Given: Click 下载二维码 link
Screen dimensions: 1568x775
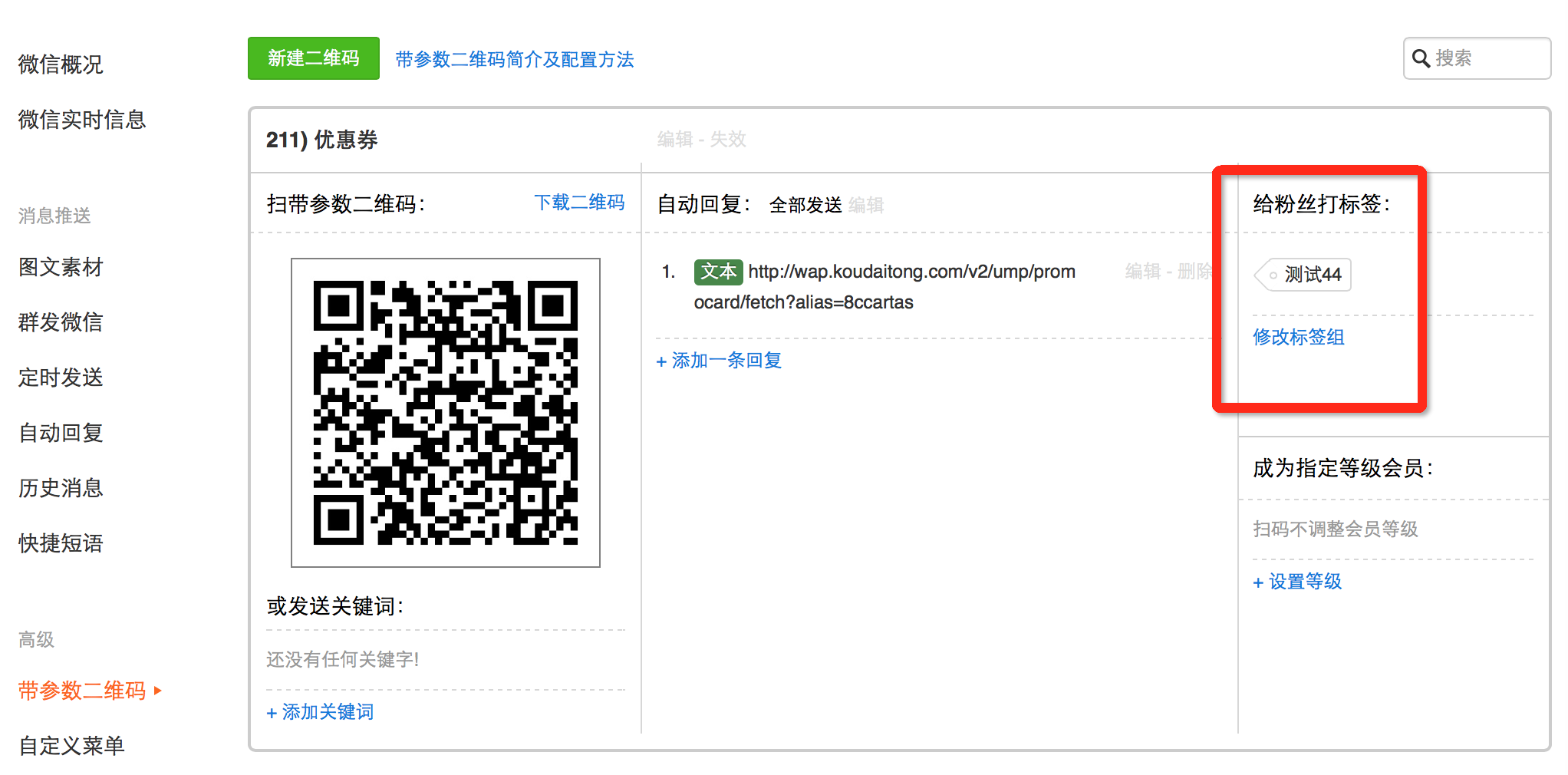Looking at the screenshot, I should [579, 203].
